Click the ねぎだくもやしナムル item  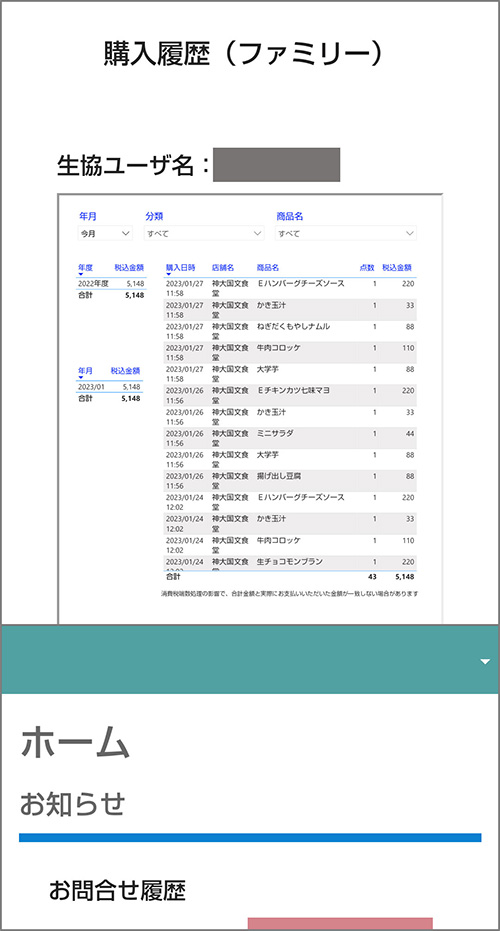tap(293, 327)
